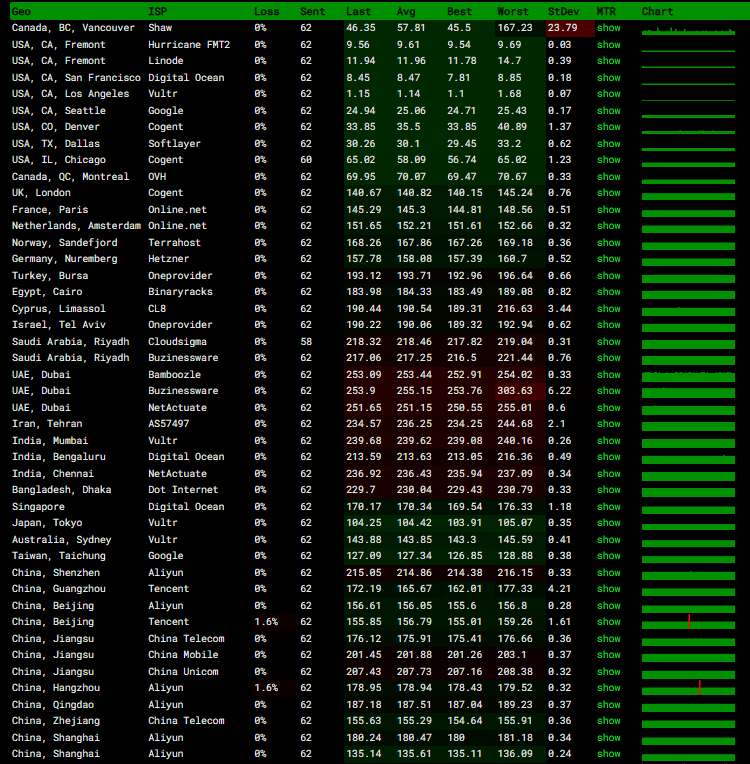Show MTR for Beijing Aliyun row
This screenshot has width=750, height=764.
609,606
